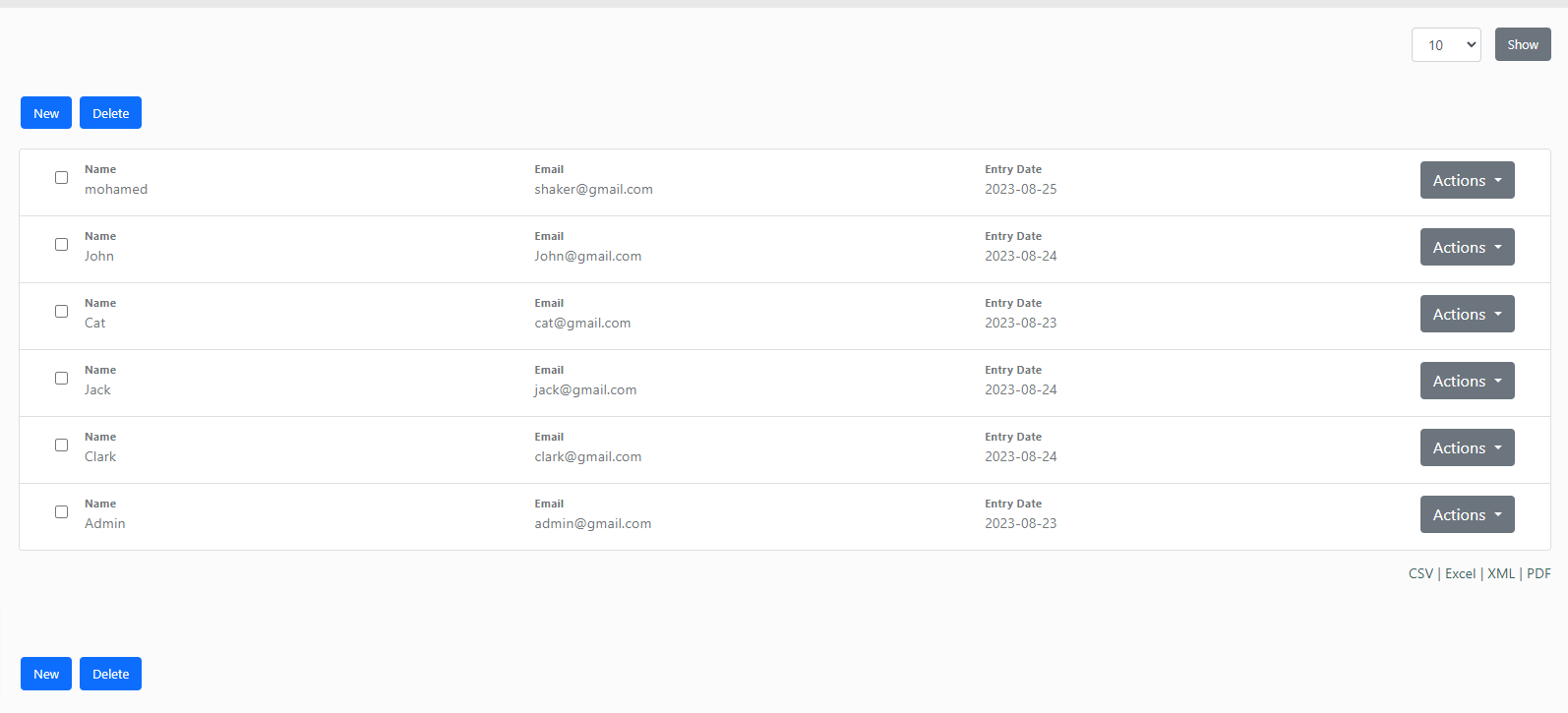Select the John row checkbox
Image resolution: width=1568 pixels, height=713 pixels.
click(61, 245)
